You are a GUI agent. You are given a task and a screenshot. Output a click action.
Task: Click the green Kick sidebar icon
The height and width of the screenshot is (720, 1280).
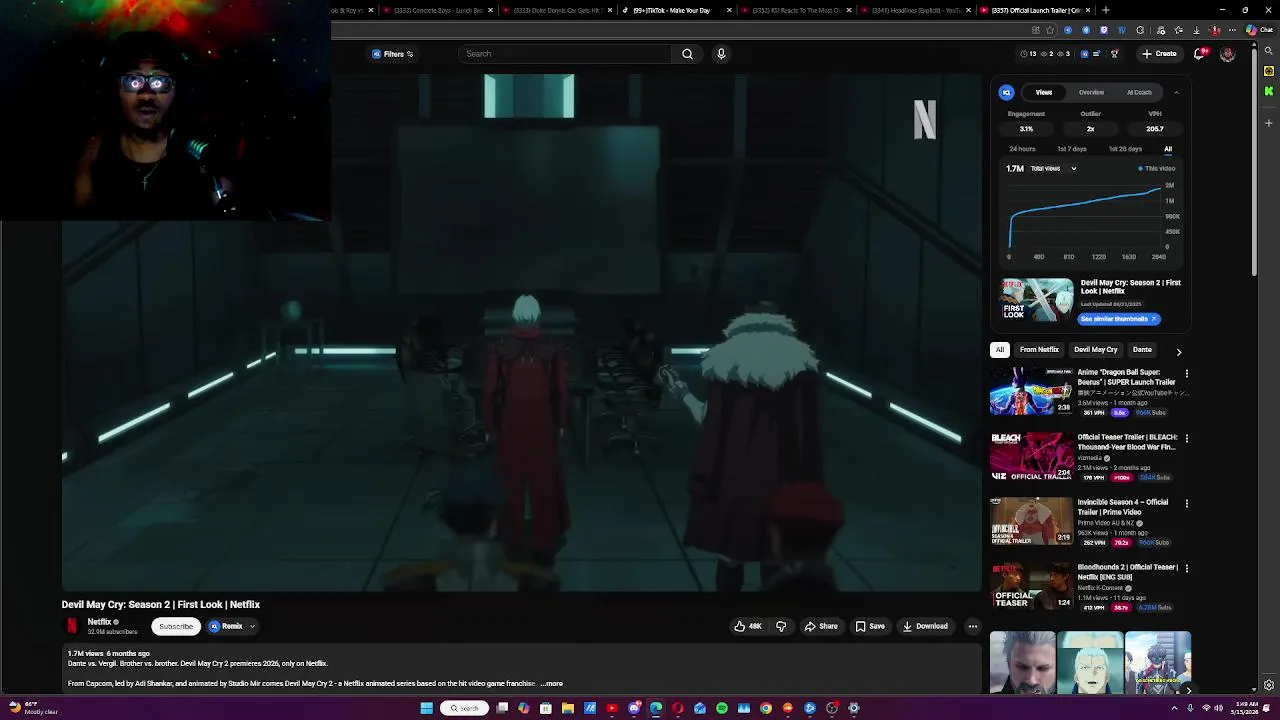[x=1269, y=91]
